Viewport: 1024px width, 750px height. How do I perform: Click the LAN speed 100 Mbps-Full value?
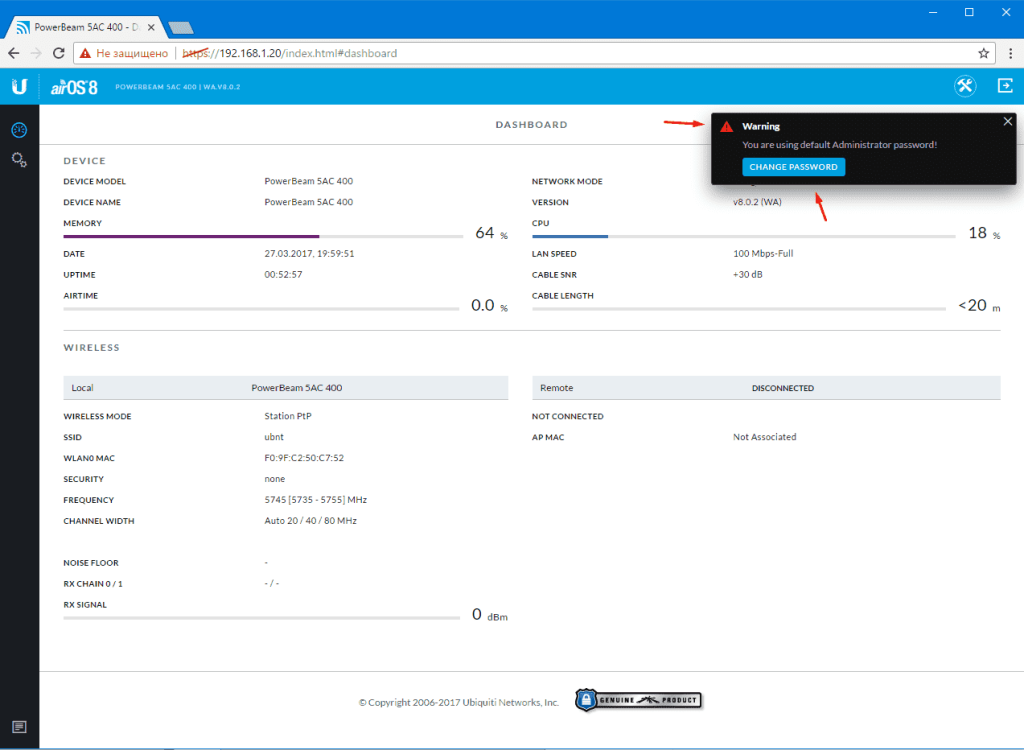[x=763, y=253]
